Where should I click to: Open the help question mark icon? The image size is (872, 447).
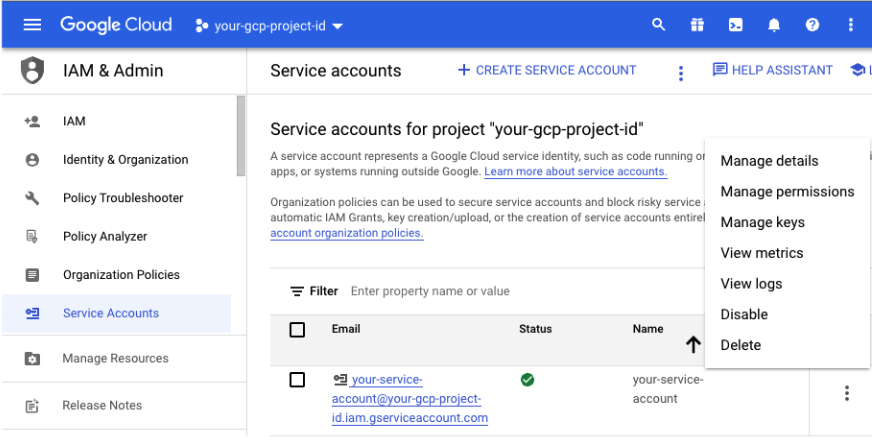coord(812,25)
